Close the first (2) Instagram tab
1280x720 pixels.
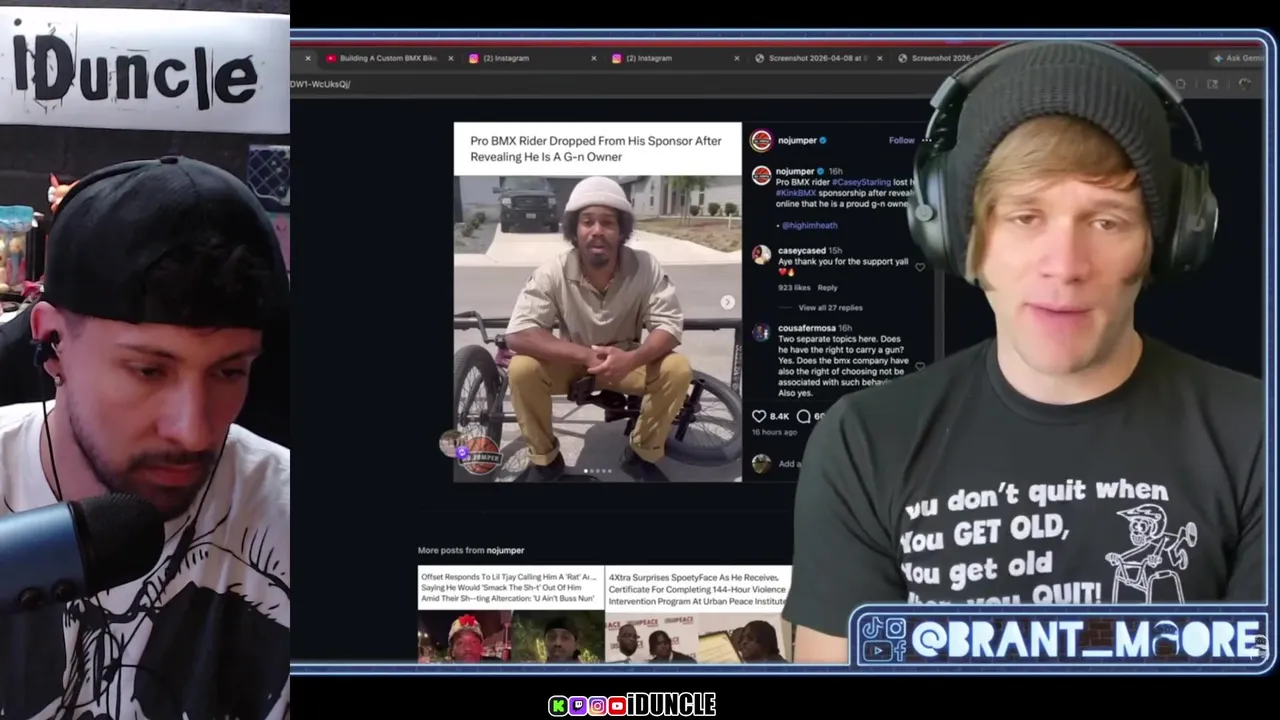593,58
